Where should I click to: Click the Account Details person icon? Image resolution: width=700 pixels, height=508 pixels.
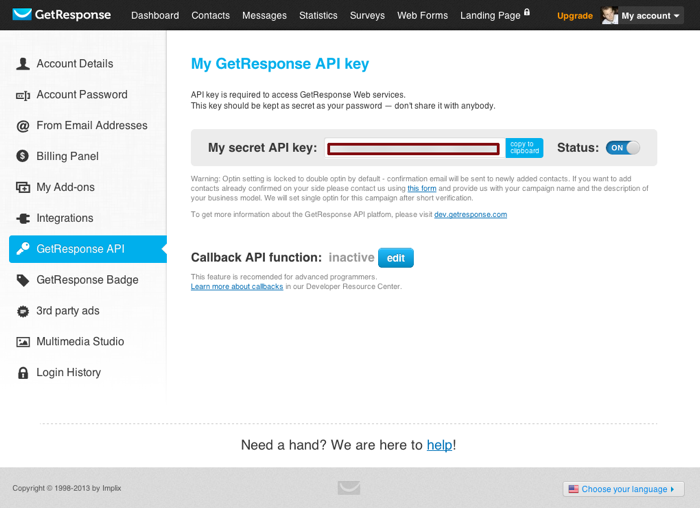23,64
